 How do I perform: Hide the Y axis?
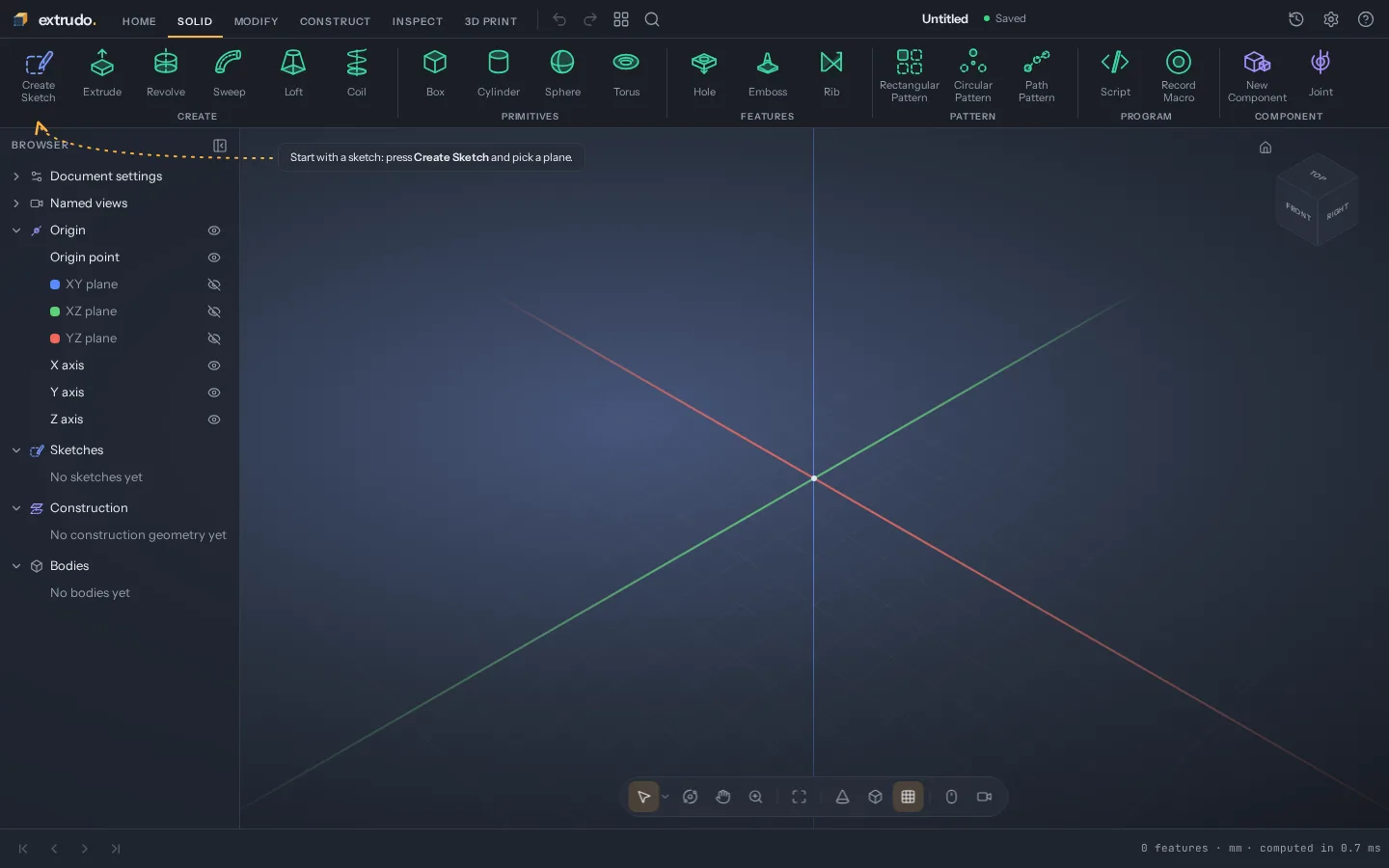click(214, 393)
